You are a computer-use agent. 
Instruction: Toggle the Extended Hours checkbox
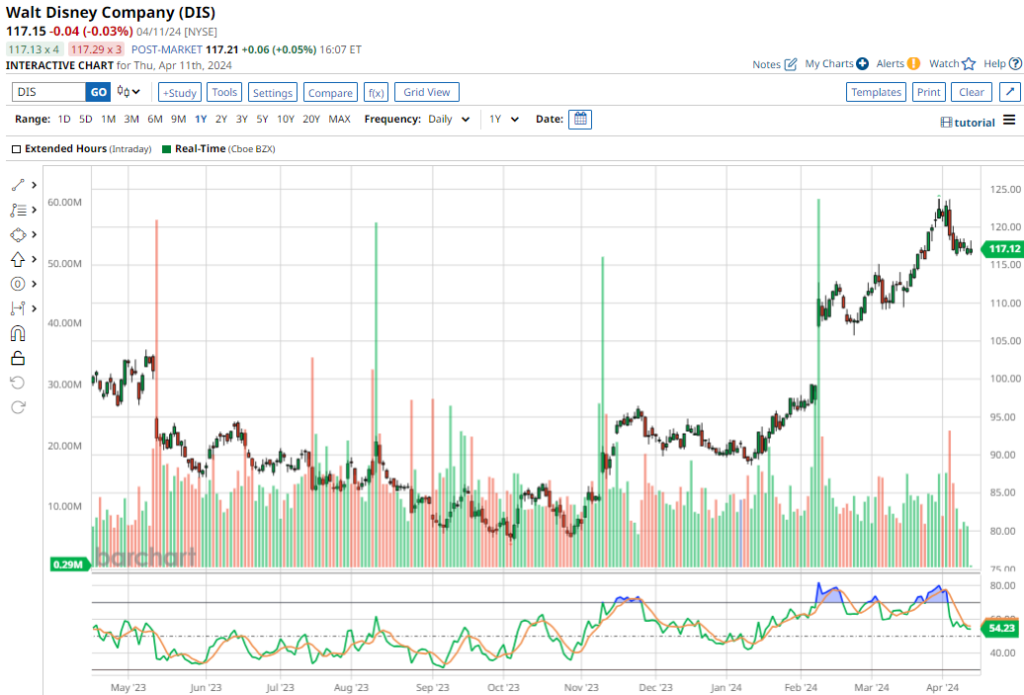tap(16, 149)
